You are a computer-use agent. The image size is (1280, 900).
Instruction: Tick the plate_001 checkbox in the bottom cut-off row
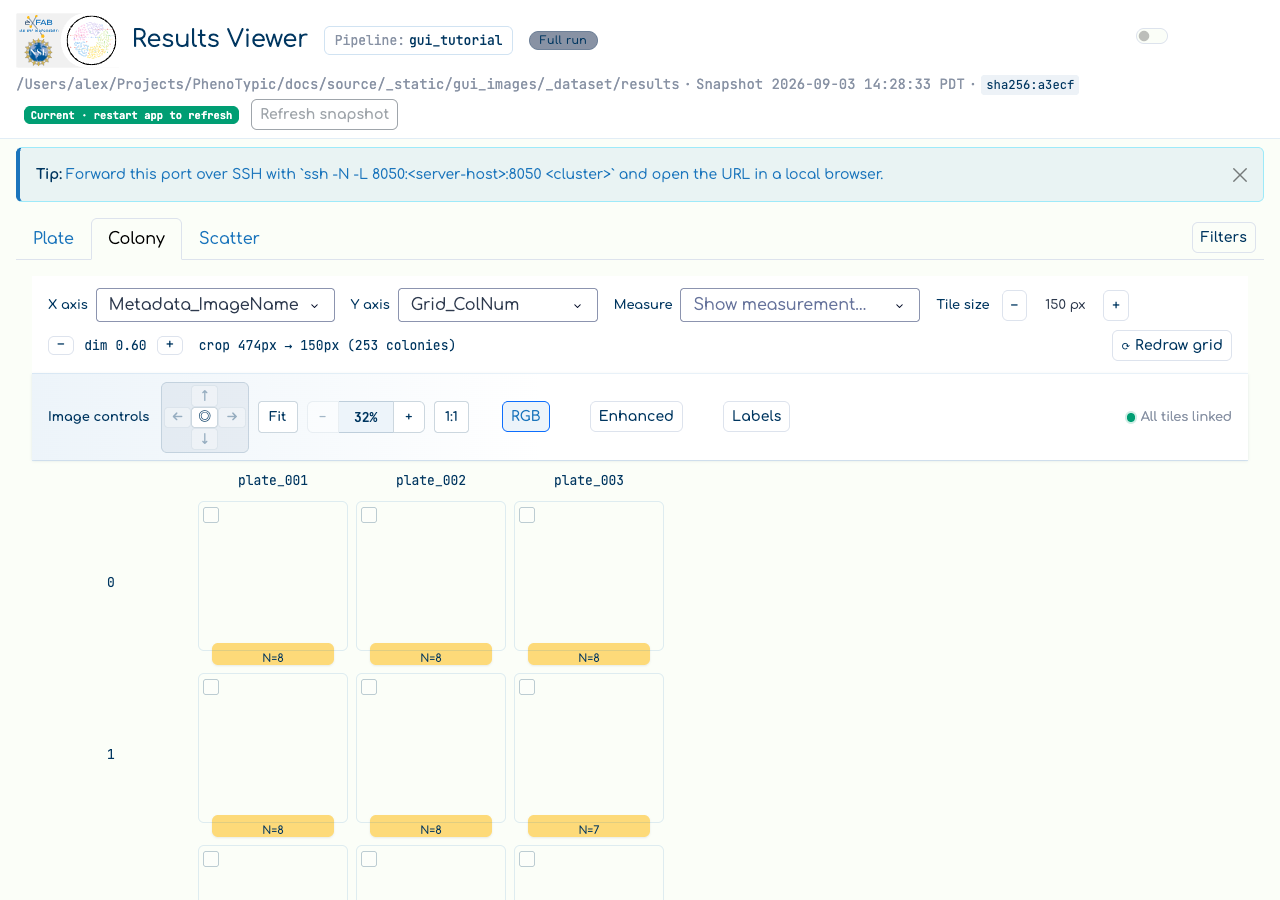click(x=211, y=859)
